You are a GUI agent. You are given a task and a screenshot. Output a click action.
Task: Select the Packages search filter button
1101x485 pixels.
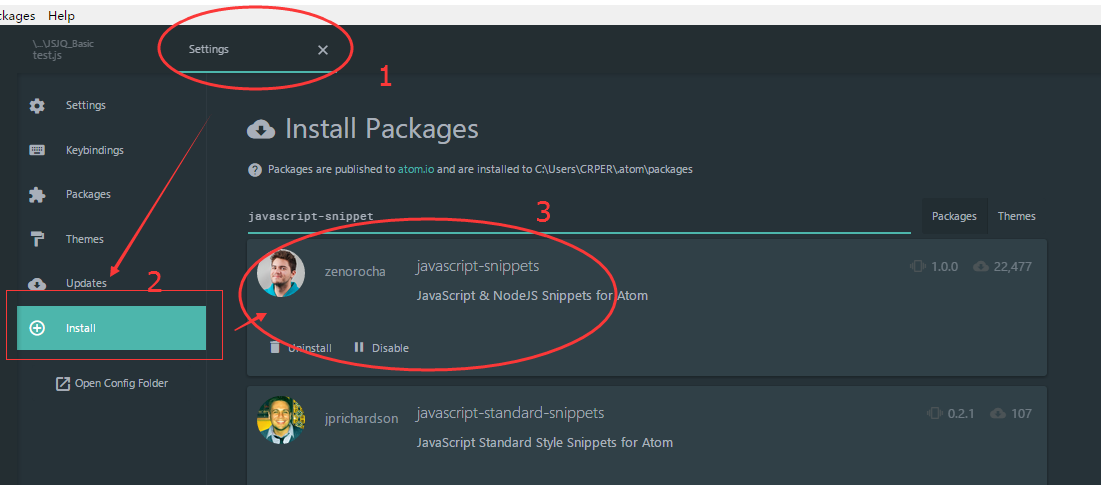click(954, 216)
